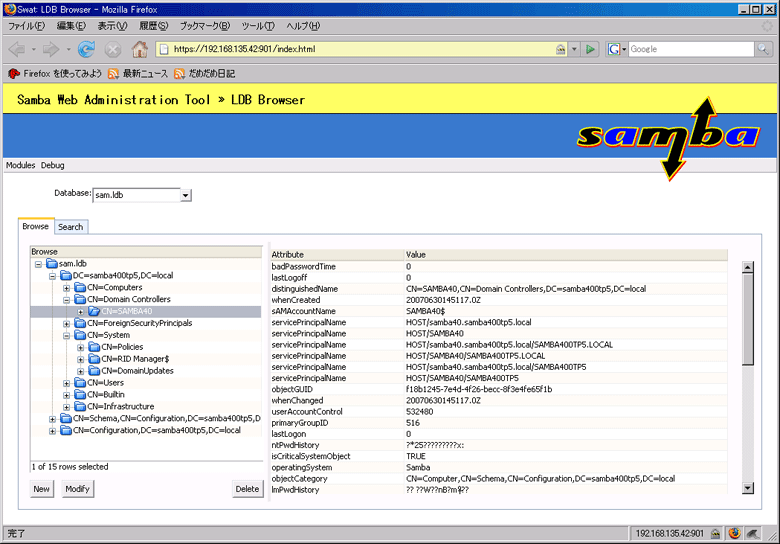Select CN=Builtin folder icon
This screenshot has height=544, width=780.
point(80,394)
